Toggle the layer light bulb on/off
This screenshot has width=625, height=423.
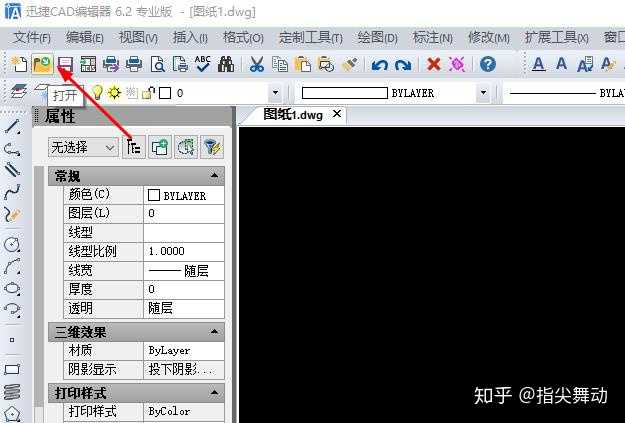96,92
